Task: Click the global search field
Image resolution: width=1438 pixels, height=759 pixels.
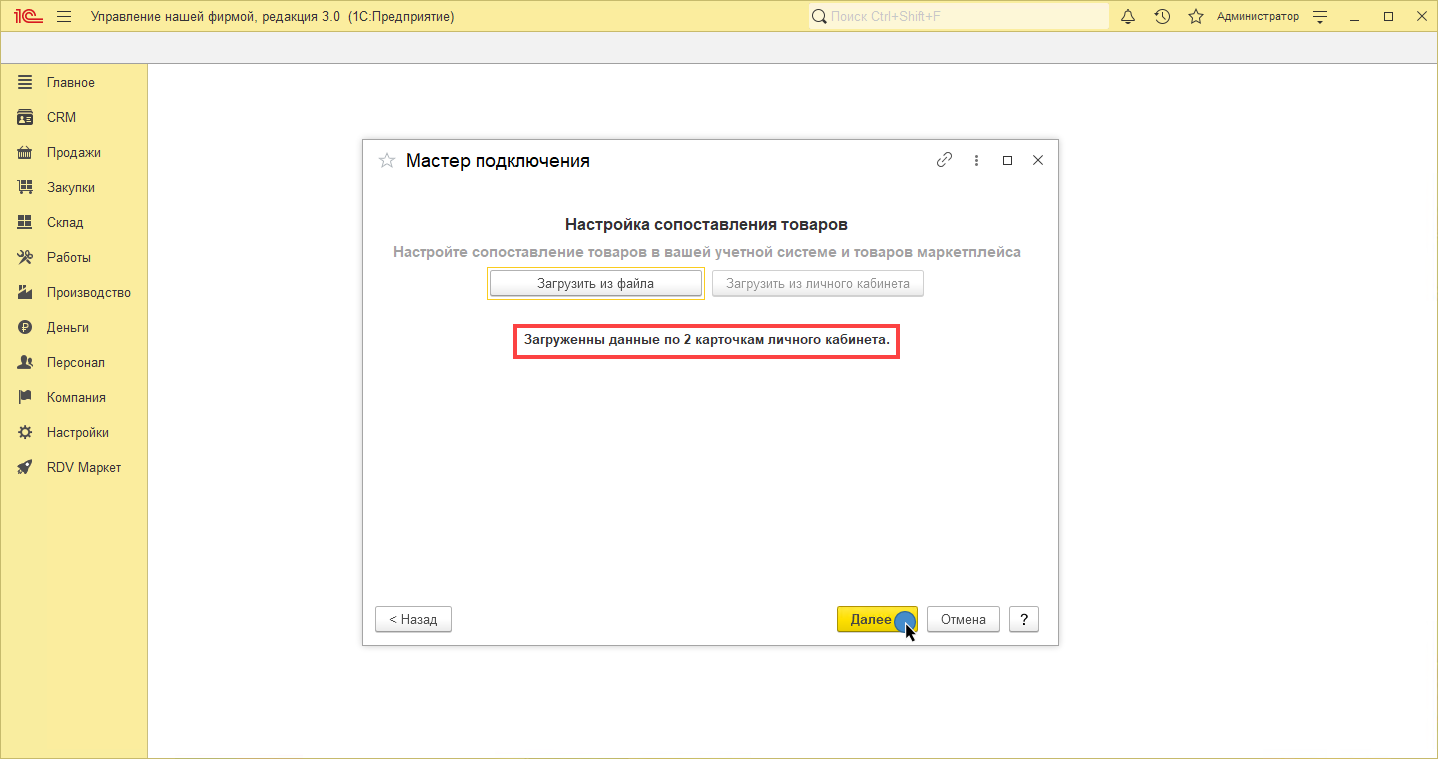Action: (959, 16)
